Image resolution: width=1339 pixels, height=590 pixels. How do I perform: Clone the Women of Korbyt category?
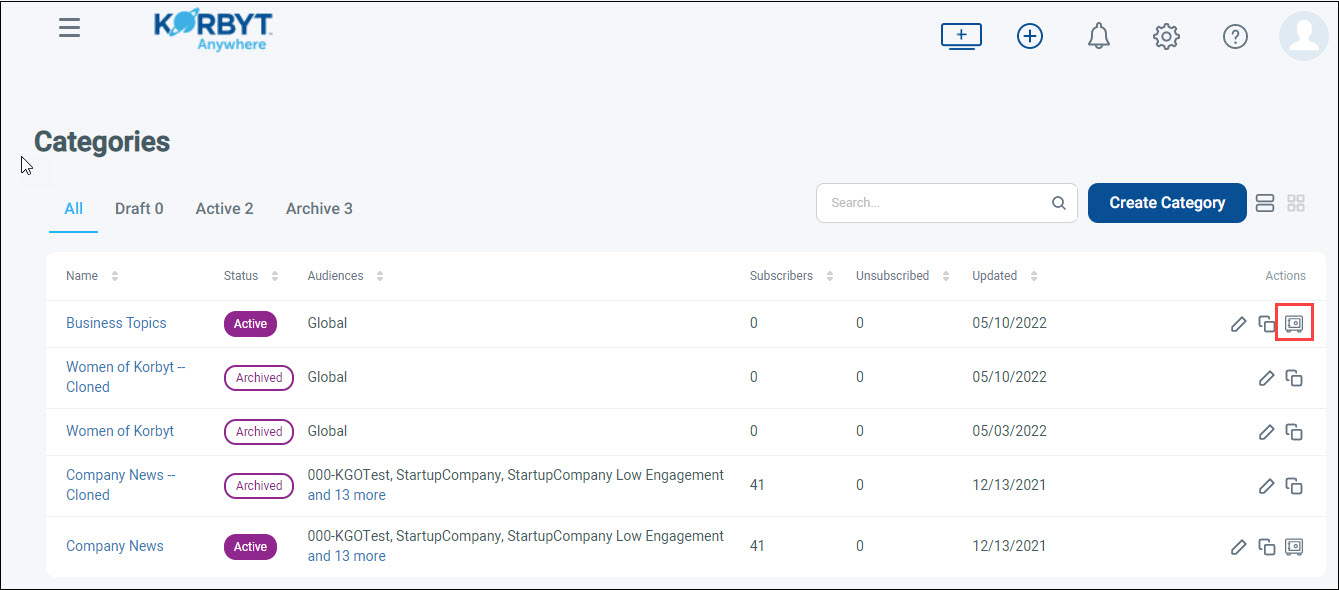[x=1294, y=432]
